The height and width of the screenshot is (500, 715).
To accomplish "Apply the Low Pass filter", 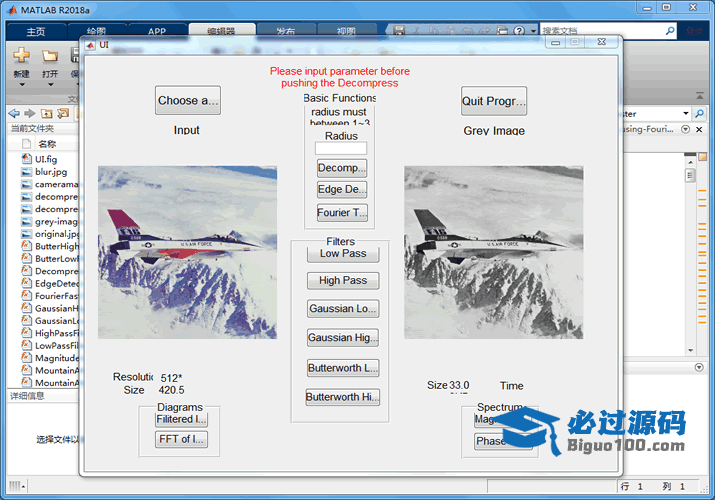I will (x=343, y=253).
